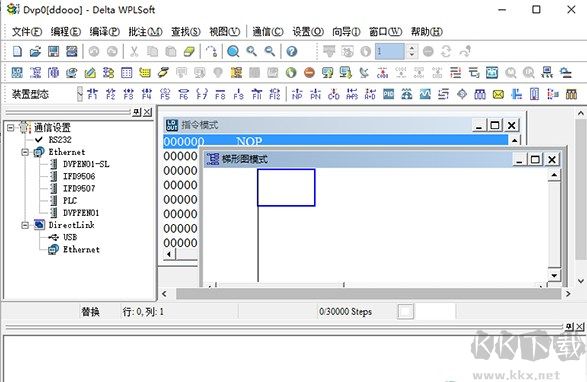Select the F7 ladder coil icon
The width and height of the screenshot is (587, 382).
click(202, 94)
